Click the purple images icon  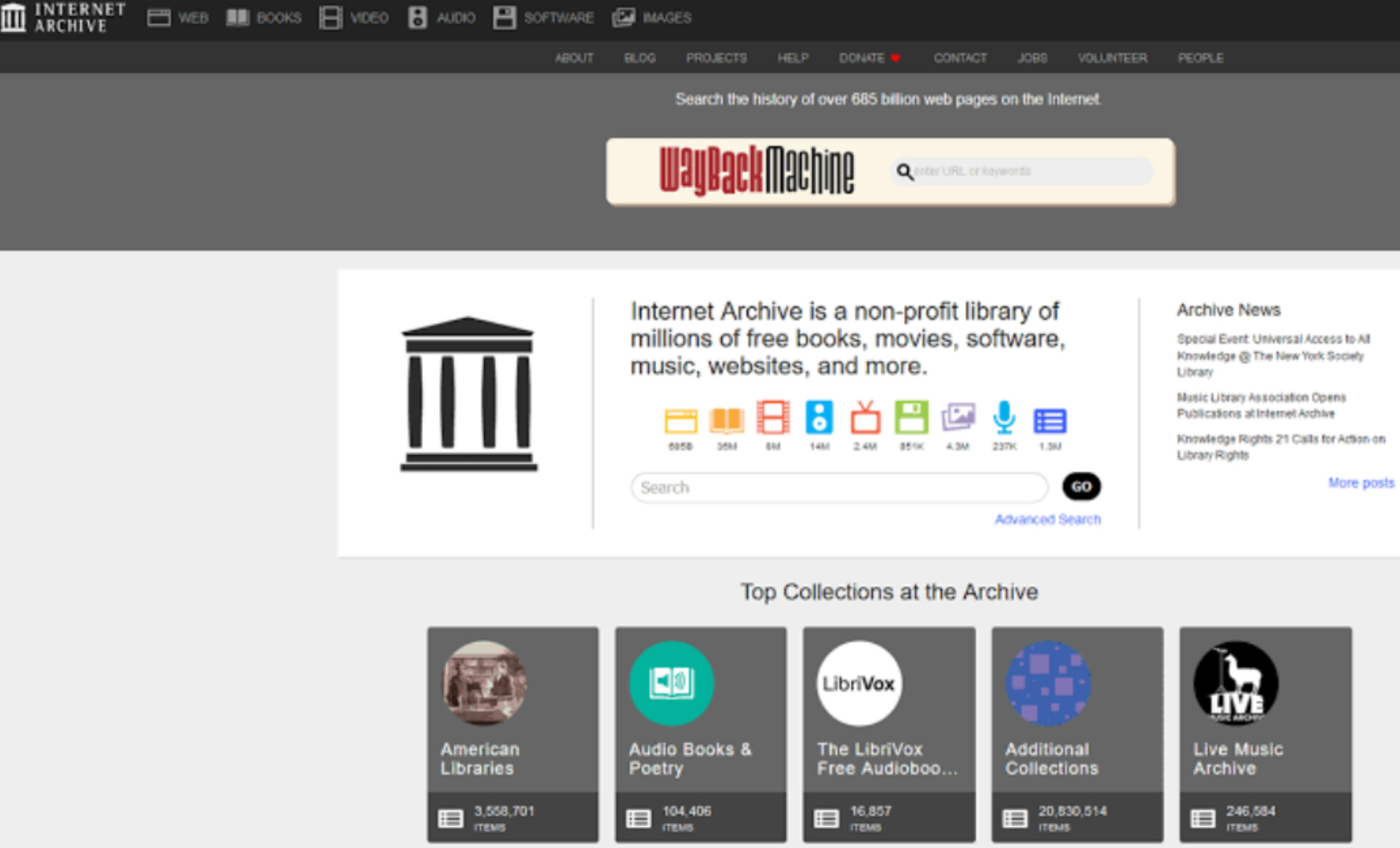[x=957, y=418]
